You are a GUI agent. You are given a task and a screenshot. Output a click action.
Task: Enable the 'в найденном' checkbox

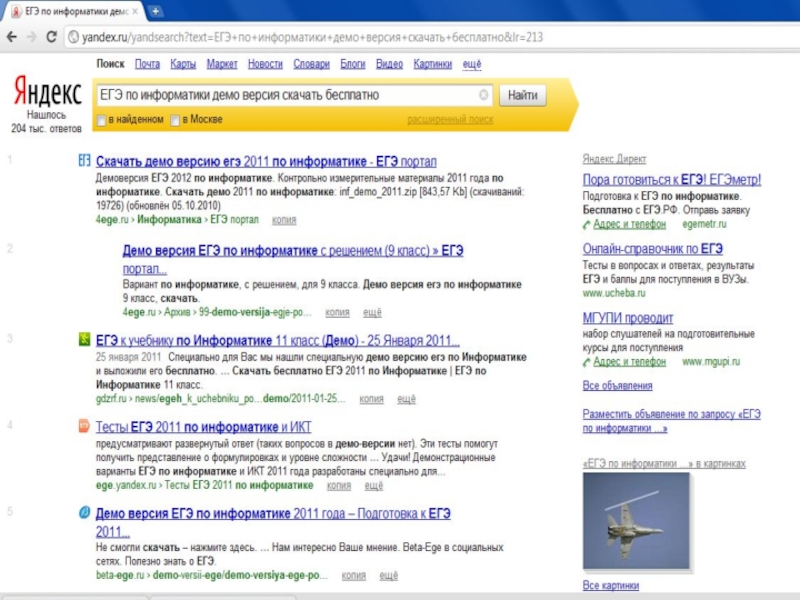(102, 120)
